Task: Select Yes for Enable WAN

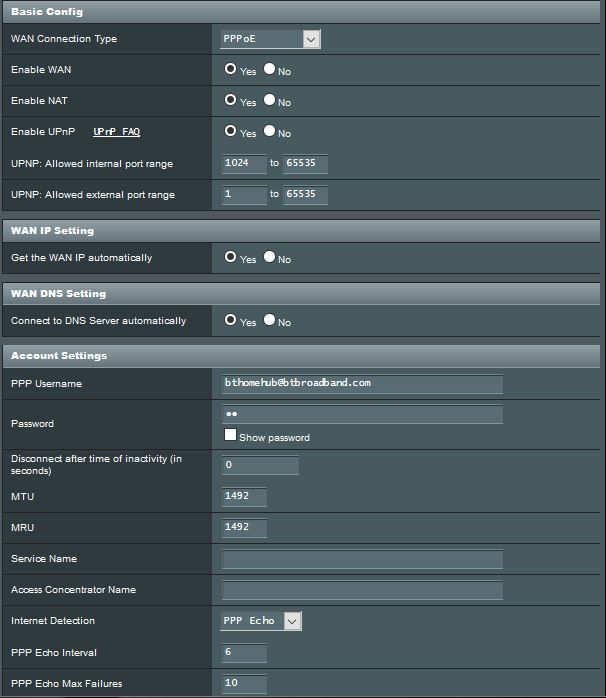Action: (230, 69)
